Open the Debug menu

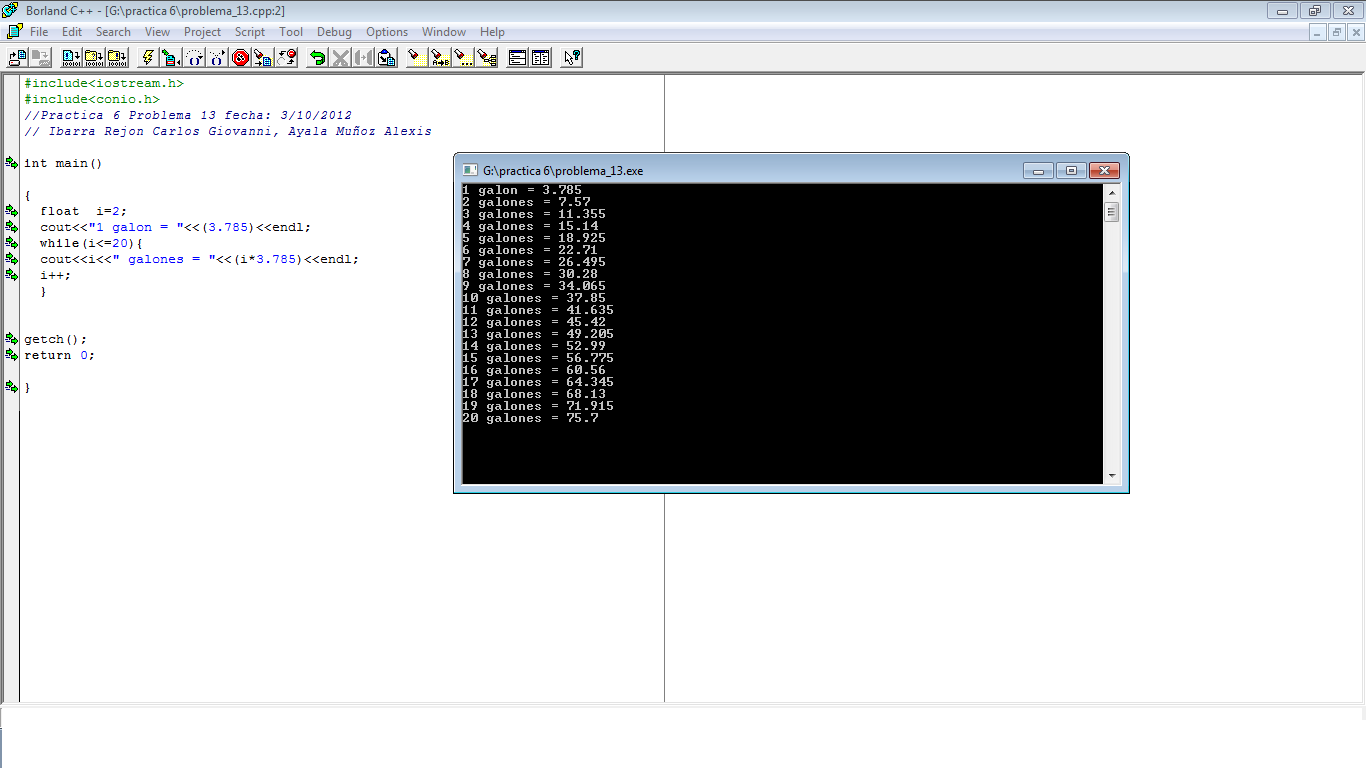tap(333, 31)
